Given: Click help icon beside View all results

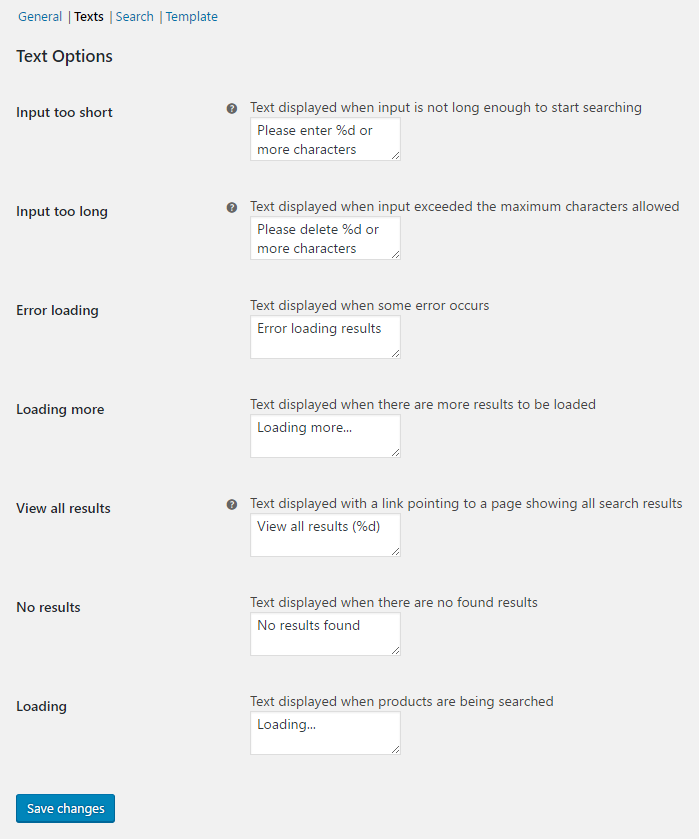Looking at the screenshot, I should pos(232,505).
